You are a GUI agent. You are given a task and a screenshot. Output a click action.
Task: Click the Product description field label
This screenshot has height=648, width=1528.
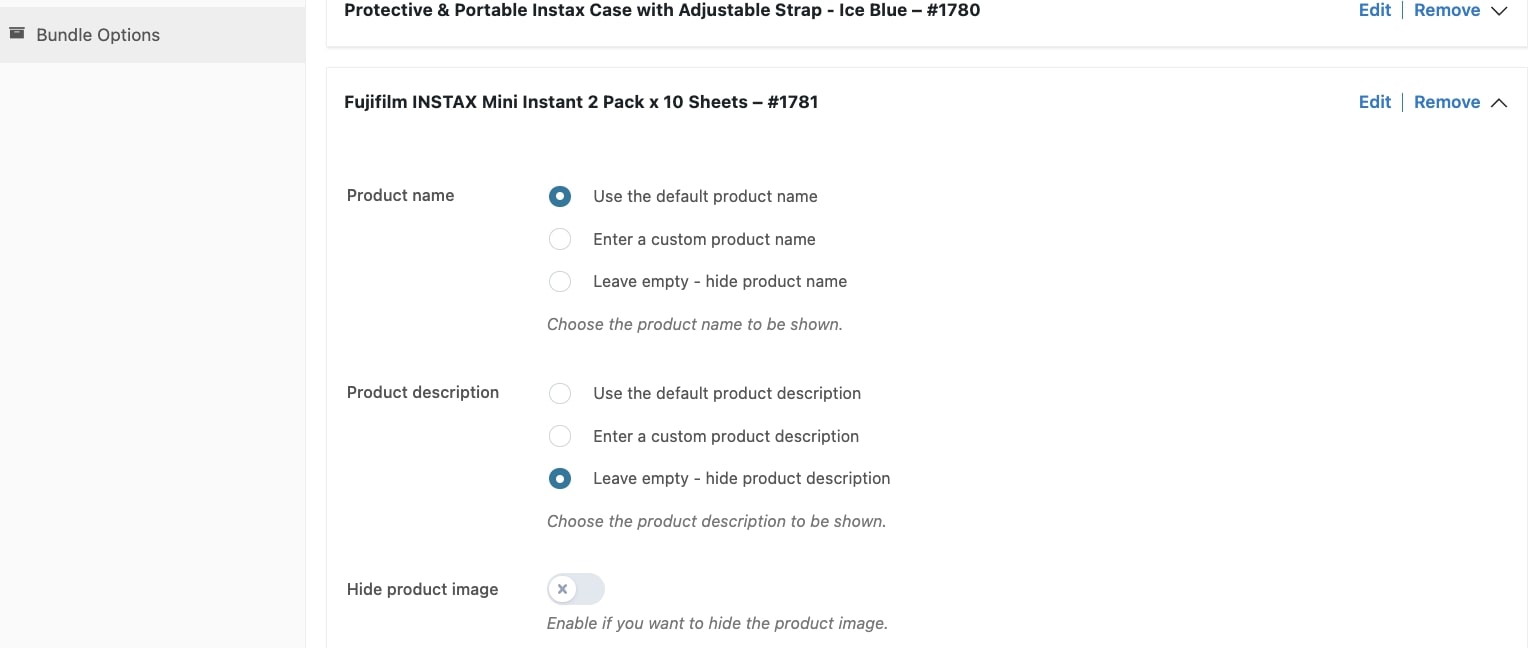pyautogui.click(x=423, y=392)
